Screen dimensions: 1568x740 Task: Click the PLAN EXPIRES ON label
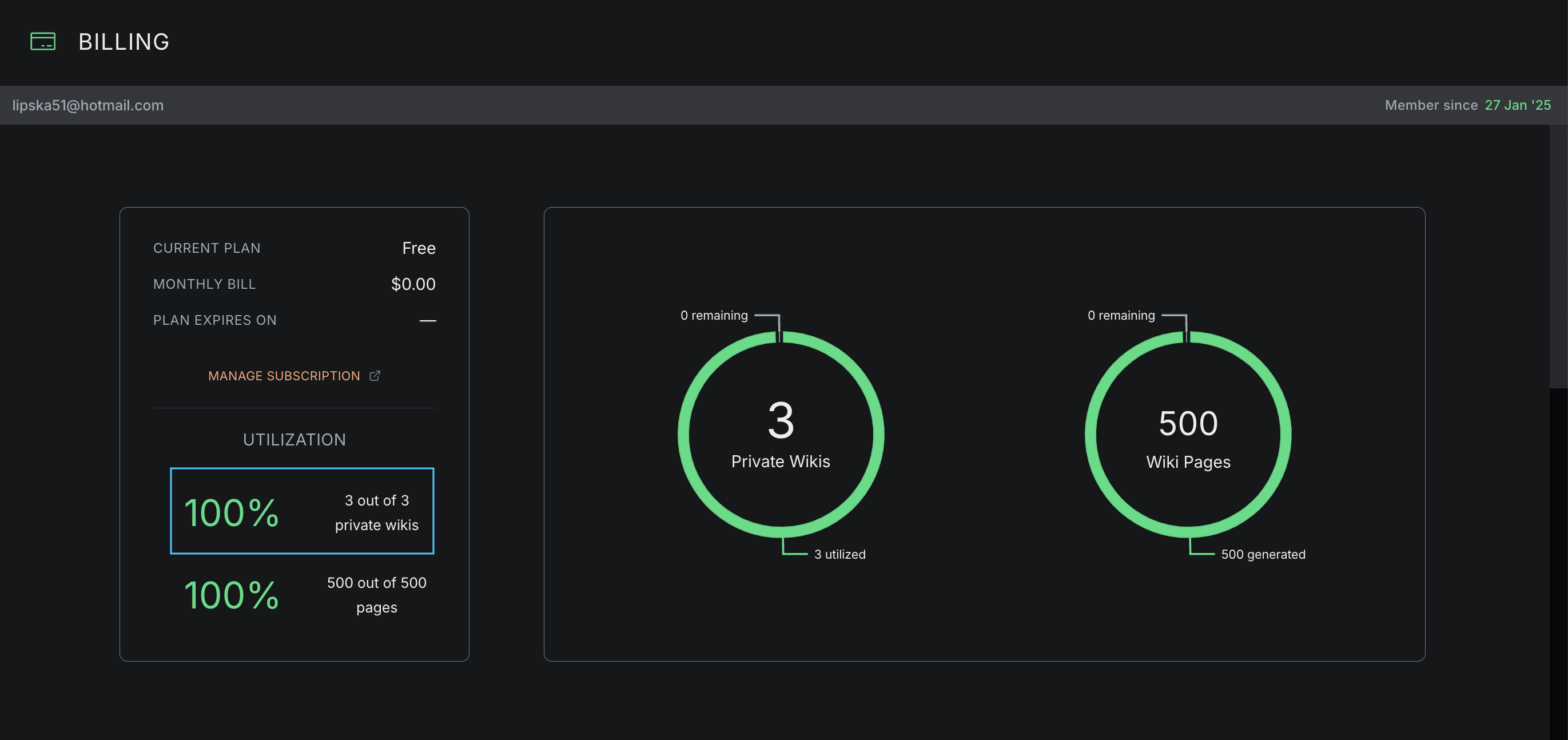215,320
